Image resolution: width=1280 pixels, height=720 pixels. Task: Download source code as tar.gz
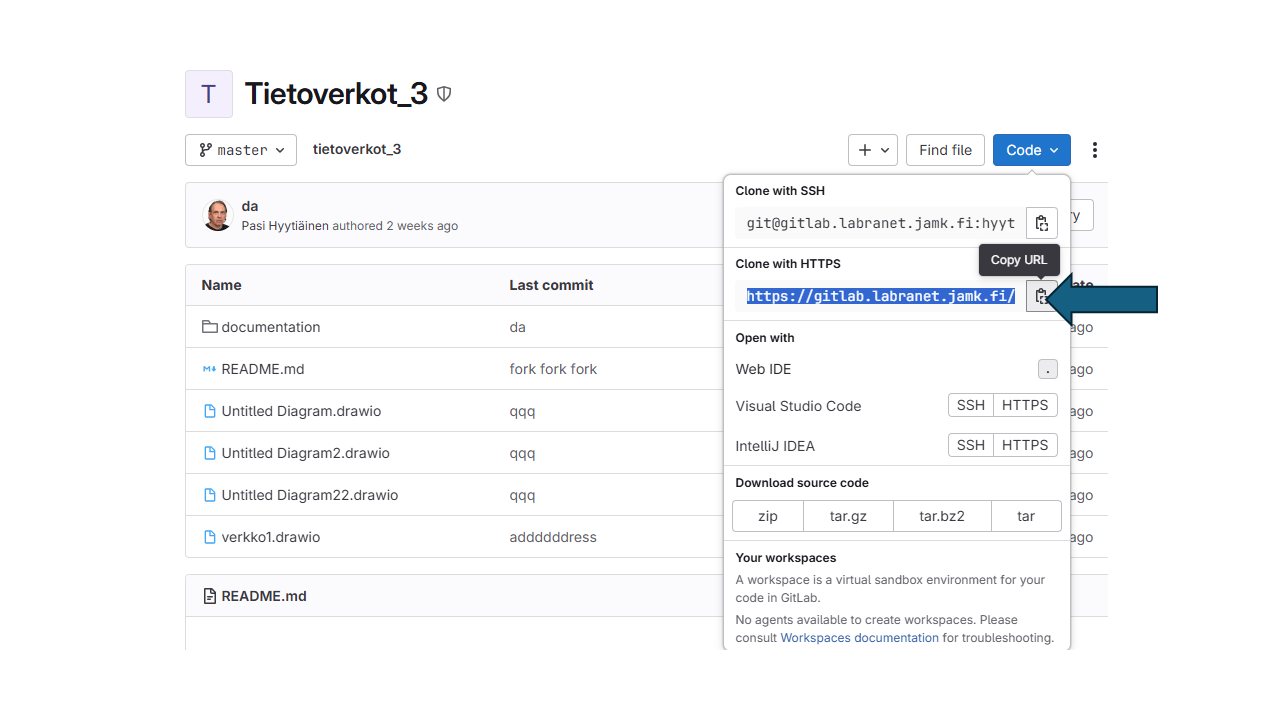click(848, 516)
